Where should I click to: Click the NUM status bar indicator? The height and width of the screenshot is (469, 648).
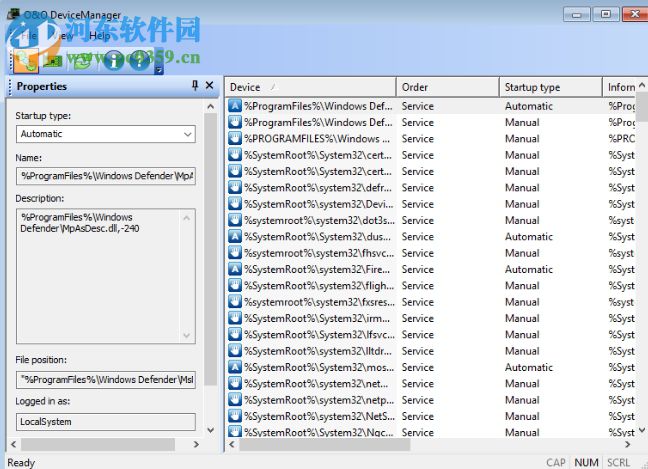click(x=586, y=462)
